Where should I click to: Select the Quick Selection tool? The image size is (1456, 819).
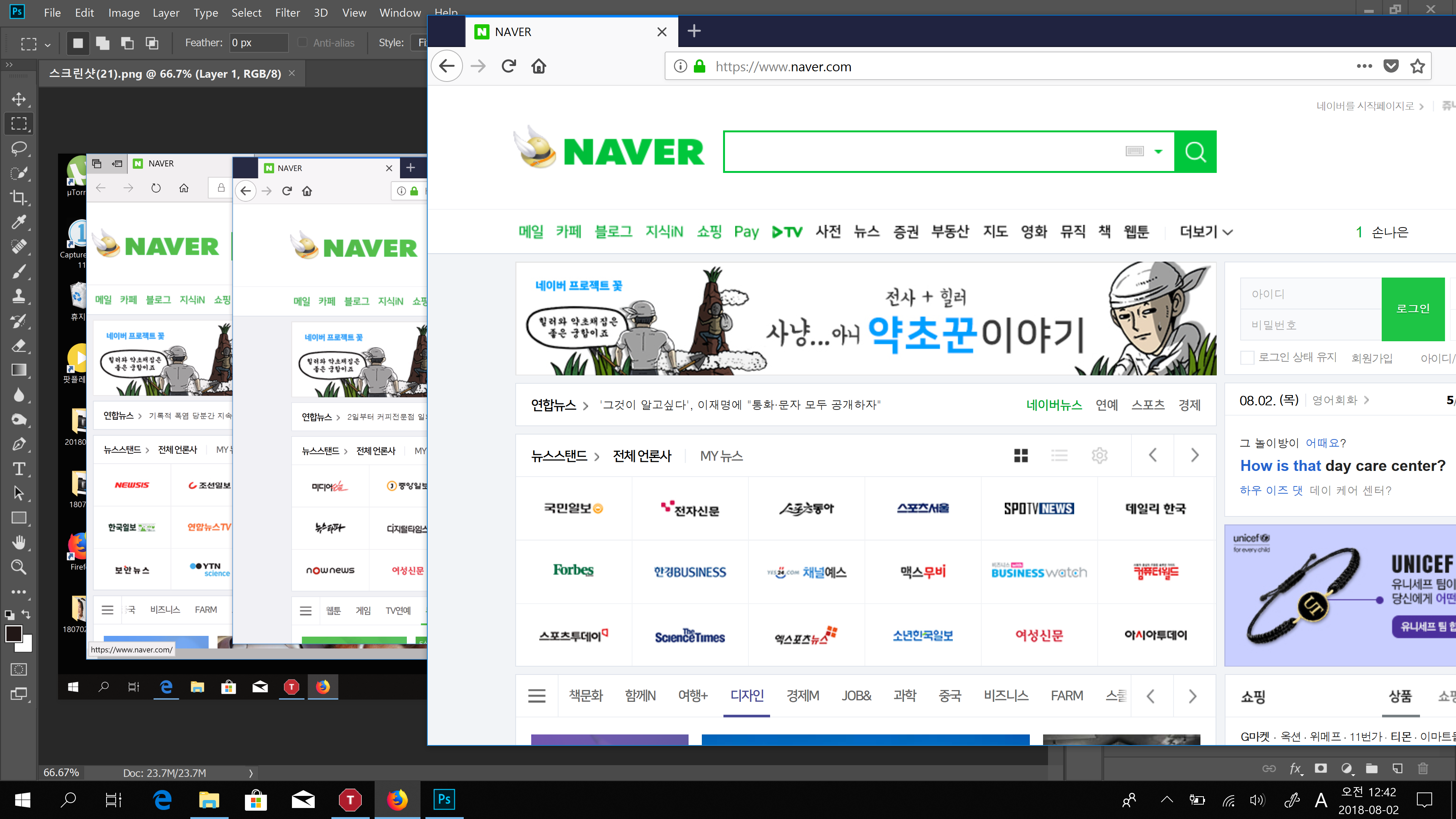[x=19, y=173]
